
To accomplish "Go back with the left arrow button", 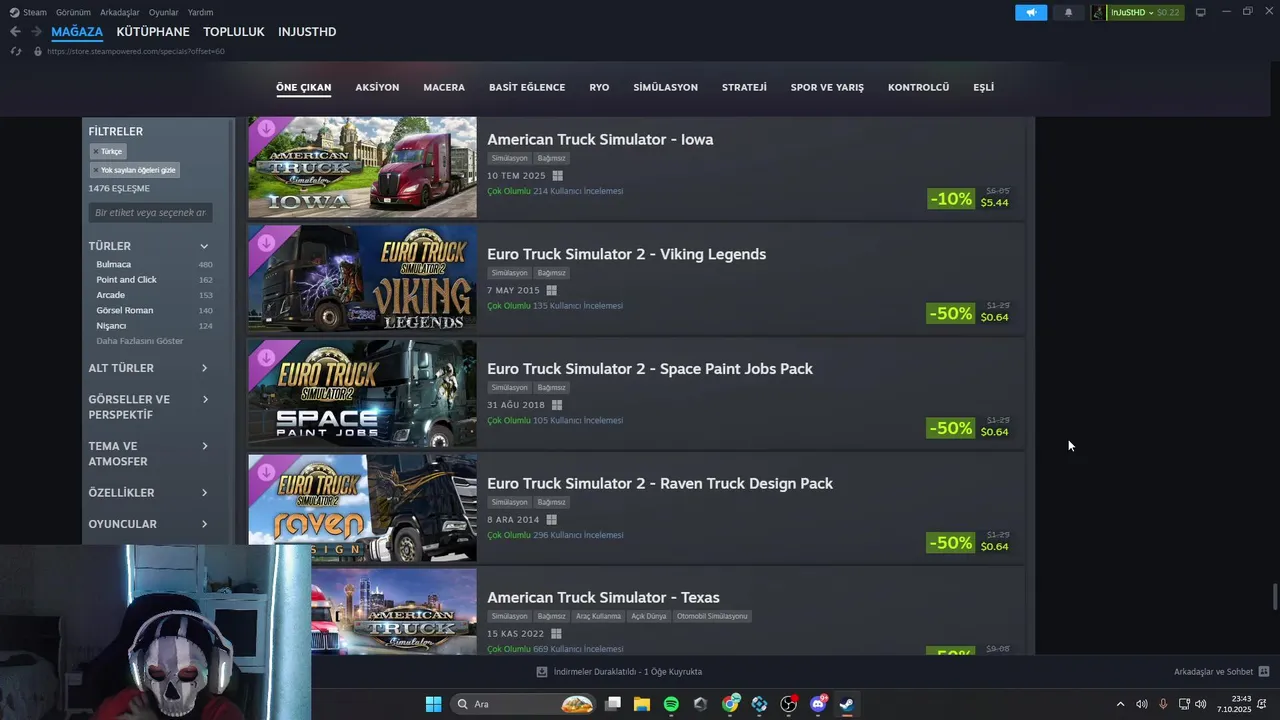I will pos(15,32).
